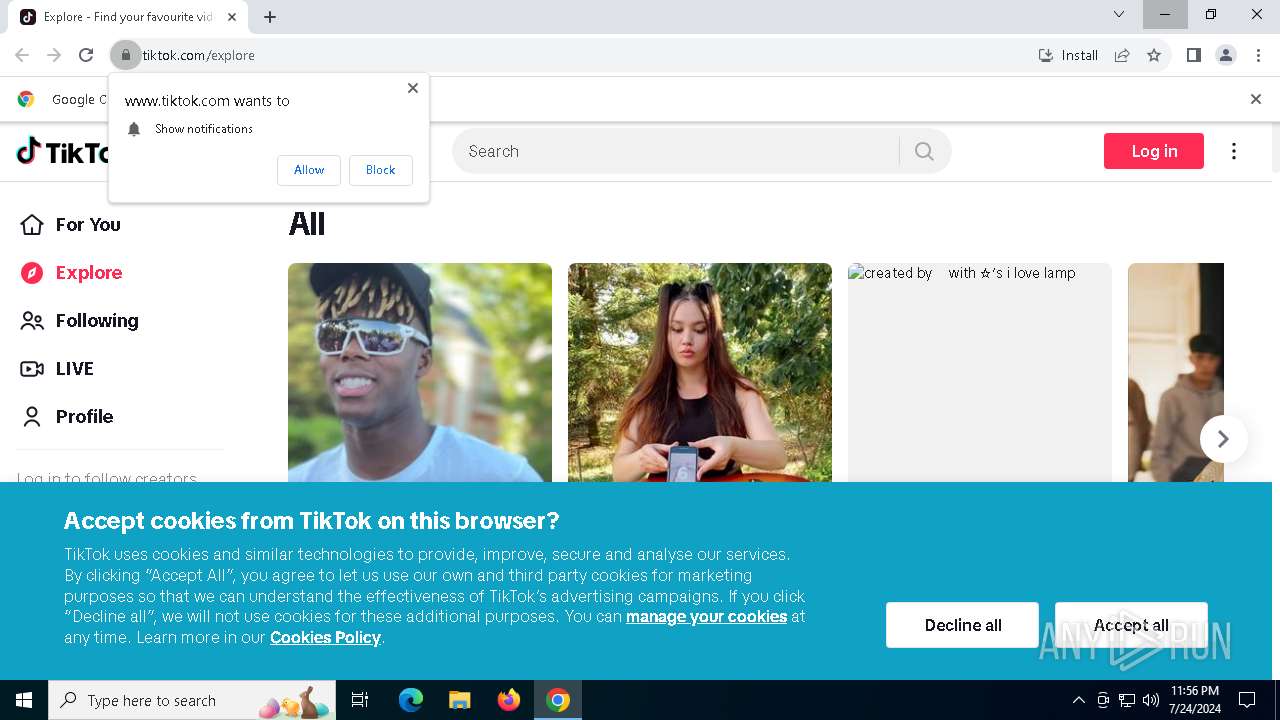This screenshot has width=1280, height=720.
Task: Select the Explore TikTok browser tab
Action: tap(128, 17)
